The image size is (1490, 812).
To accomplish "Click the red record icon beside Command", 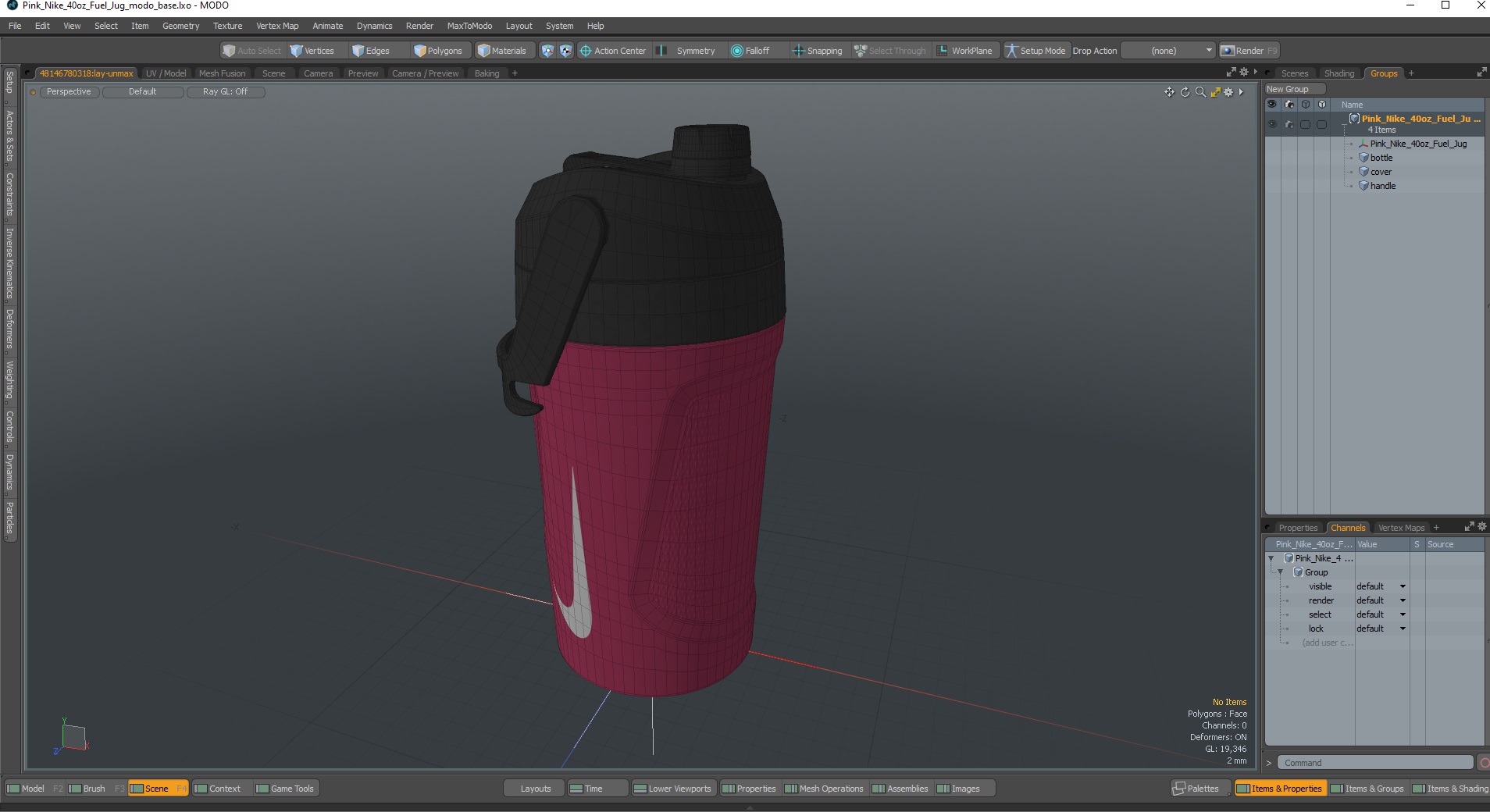I will (1484, 763).
